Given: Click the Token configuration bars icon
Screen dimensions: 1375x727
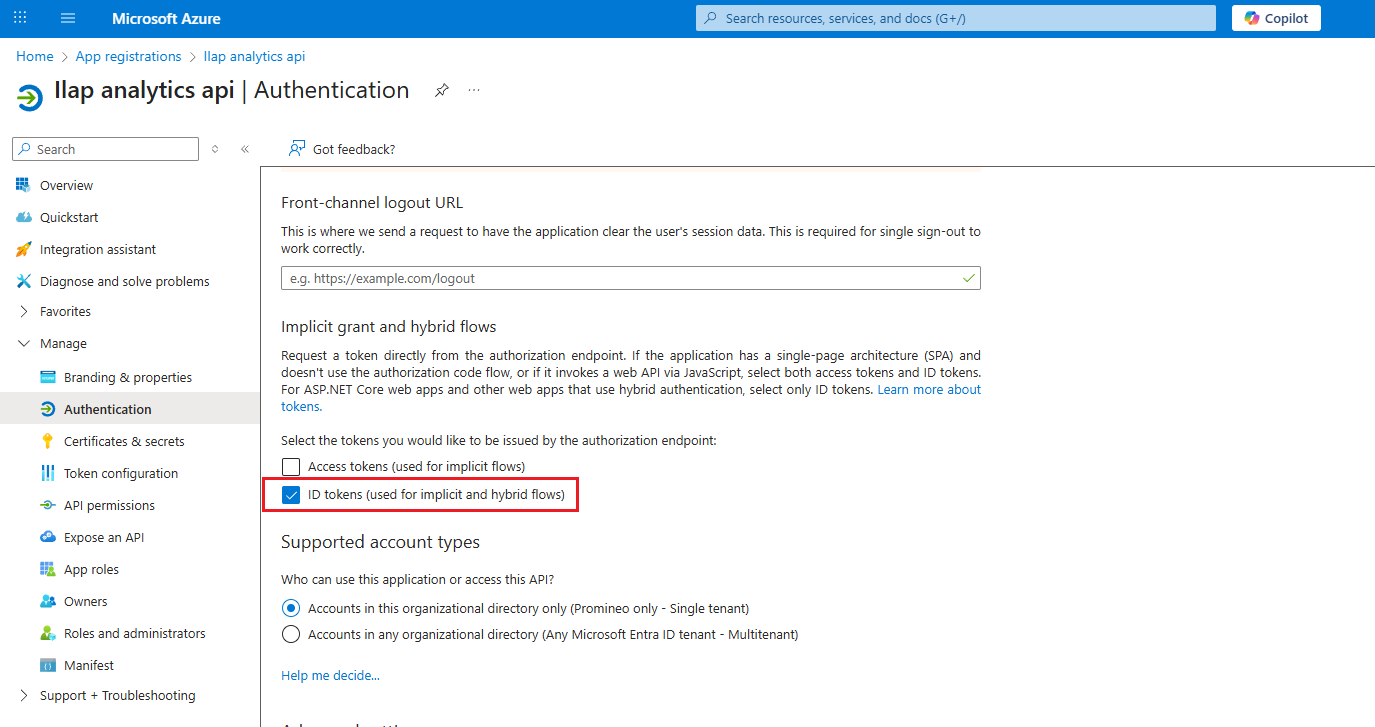Looking at the screenshot, I should click(x=47, y=473).
